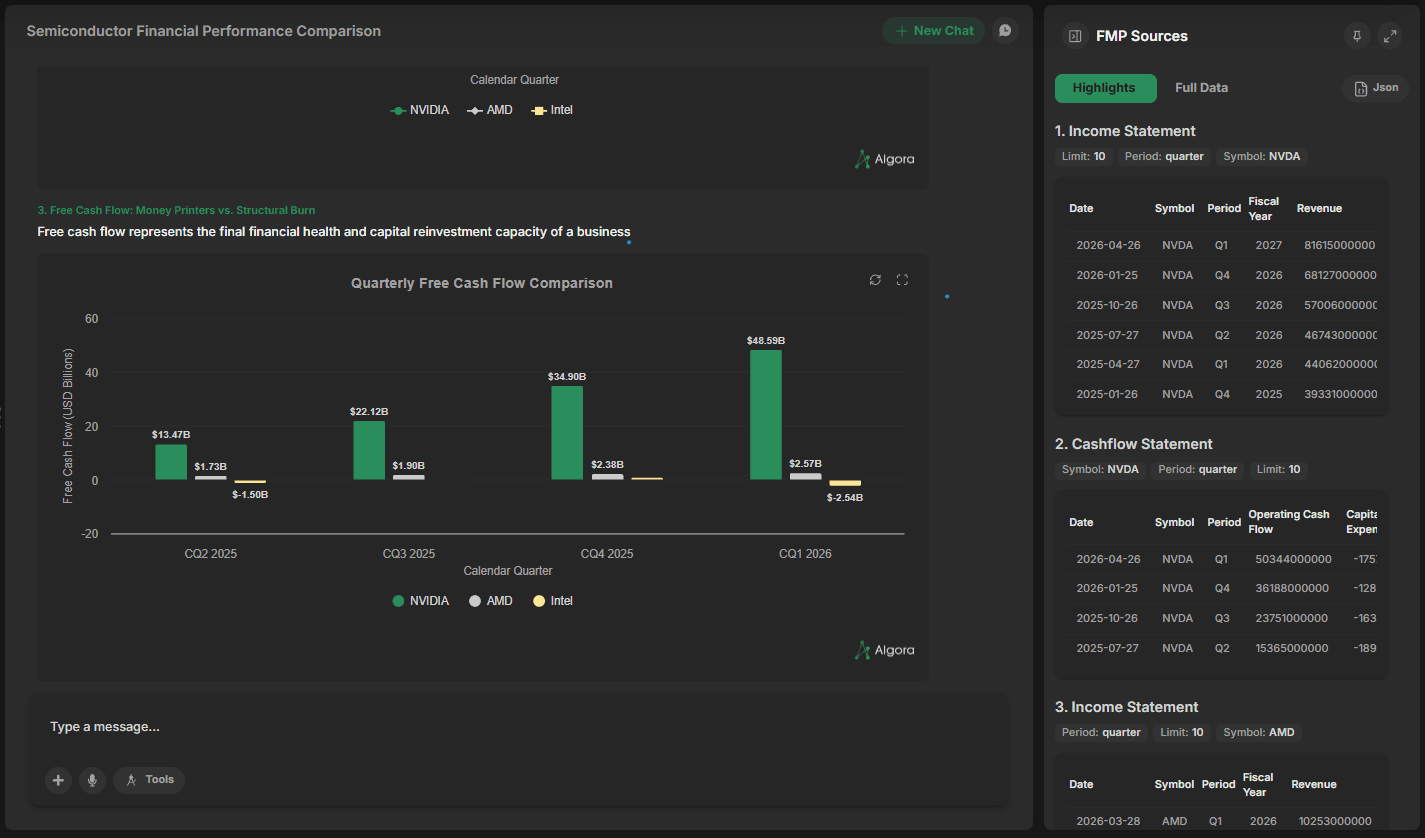Click heading '3. Free Cash Flow: Money Printers vs. Structural Burn'
Screen dimensions: 1425x838
(176, 210)
